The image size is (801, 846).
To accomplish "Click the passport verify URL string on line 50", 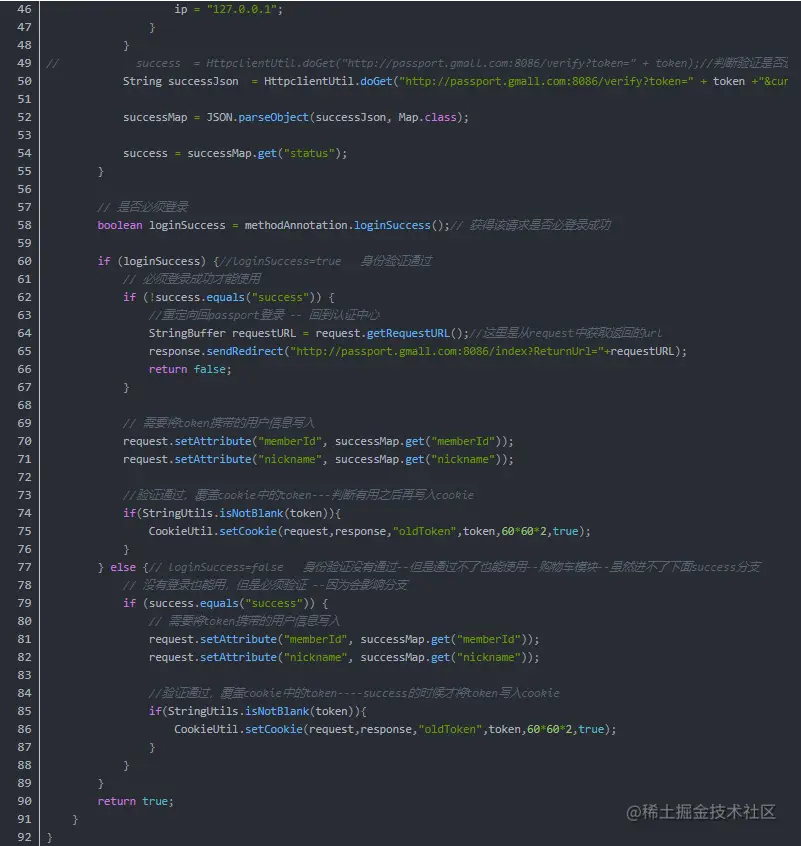I will coord(546,81).
